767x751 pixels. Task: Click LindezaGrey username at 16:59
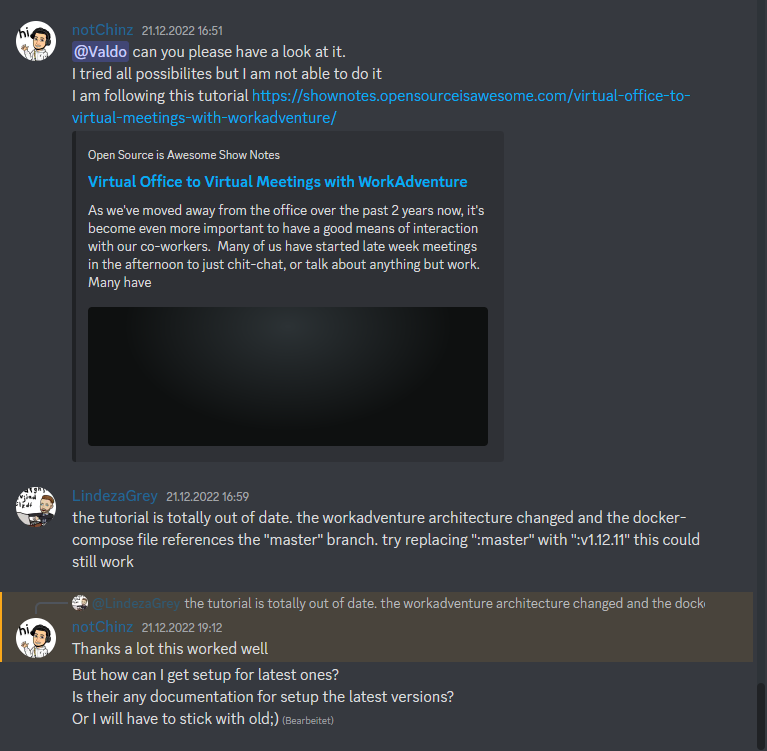[x=115, y=496]
